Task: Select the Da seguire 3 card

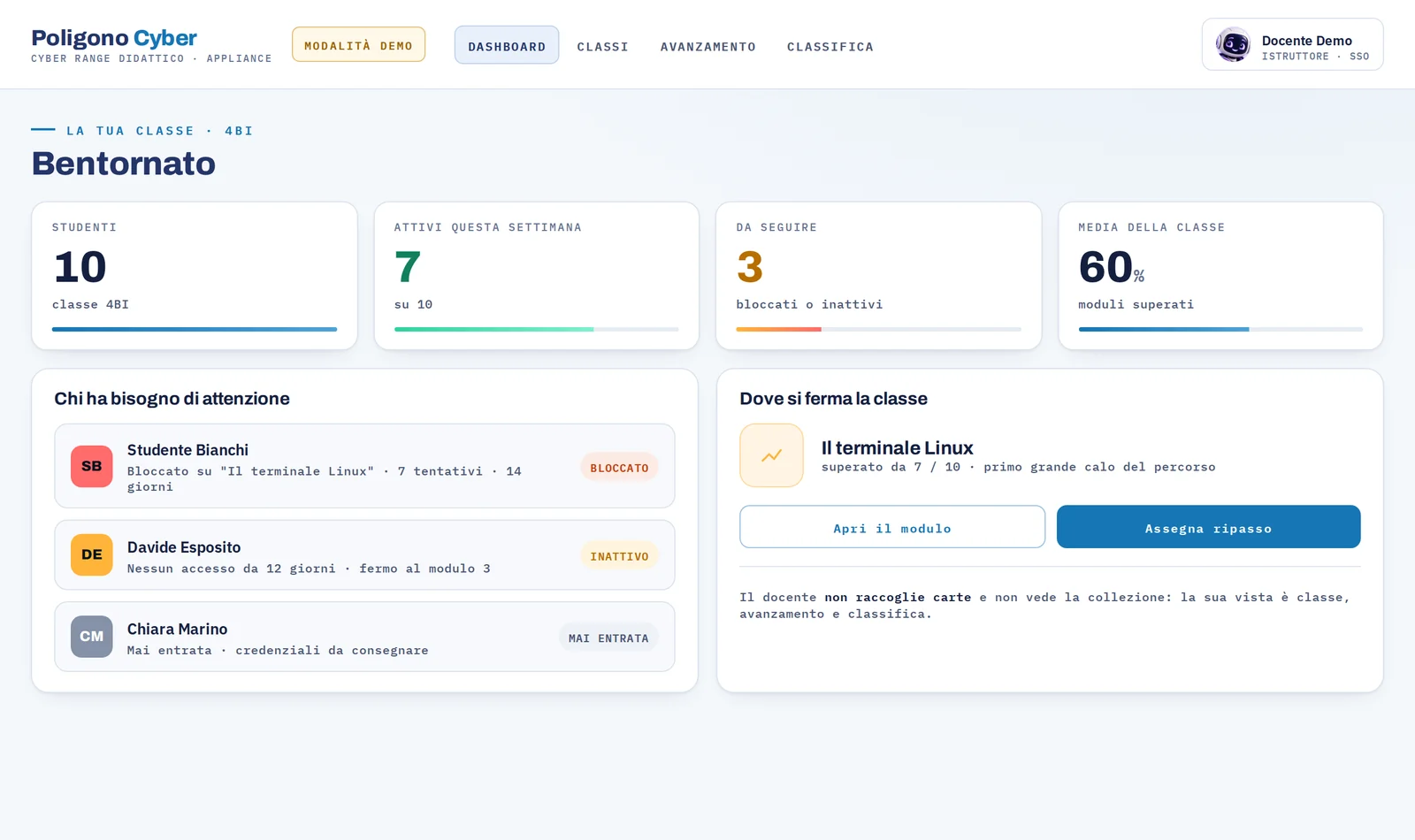Action: click(878, 276)
